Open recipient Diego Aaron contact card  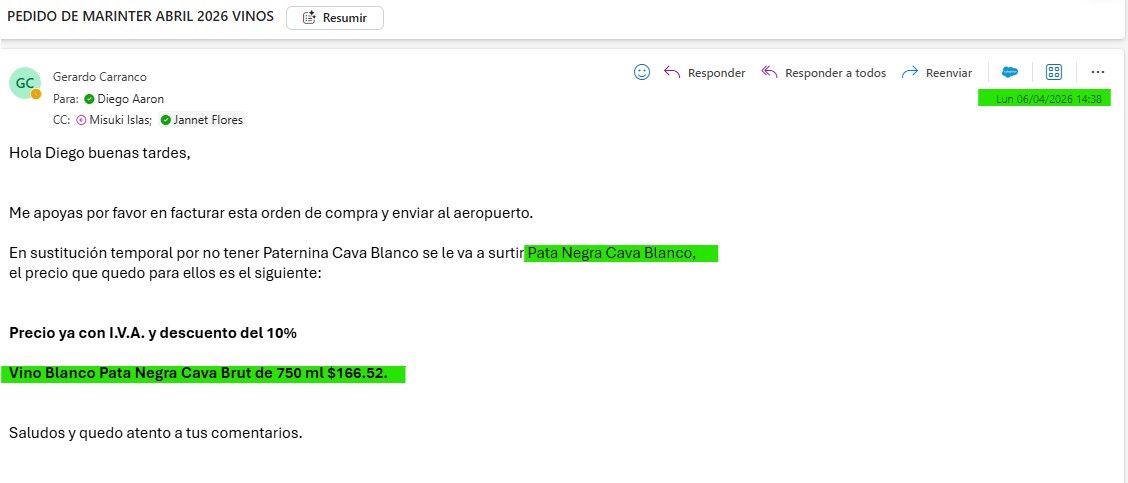coord(130,99)
